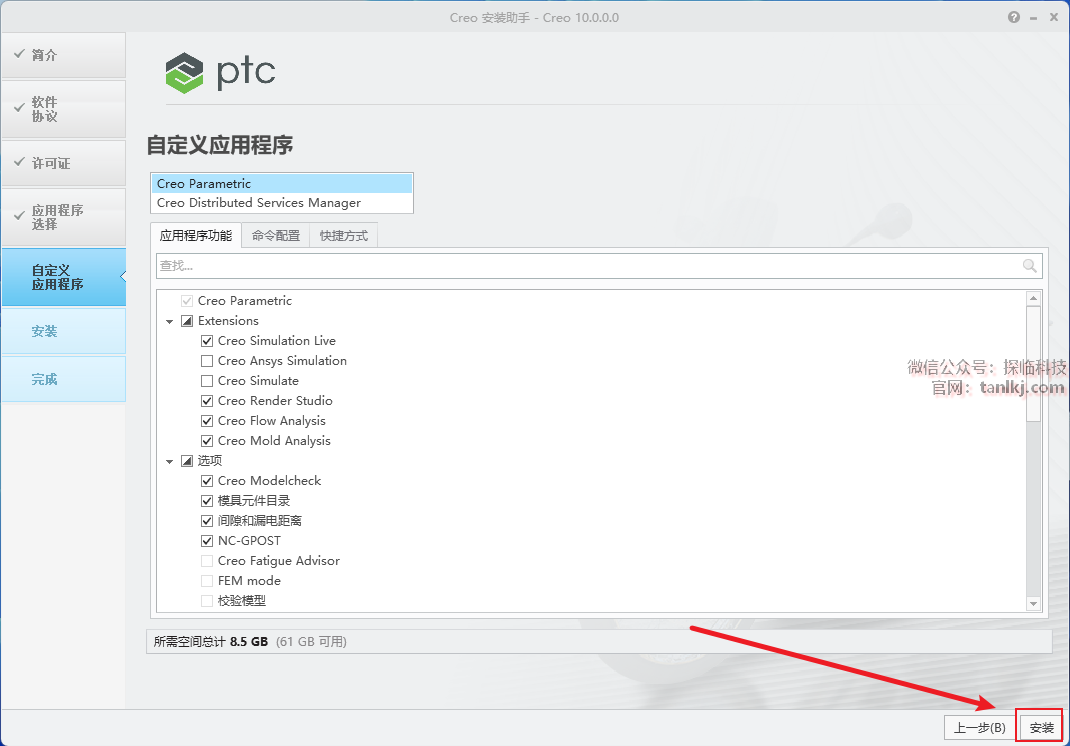Switch to 应用程序功能 tab

click(196, 235)
